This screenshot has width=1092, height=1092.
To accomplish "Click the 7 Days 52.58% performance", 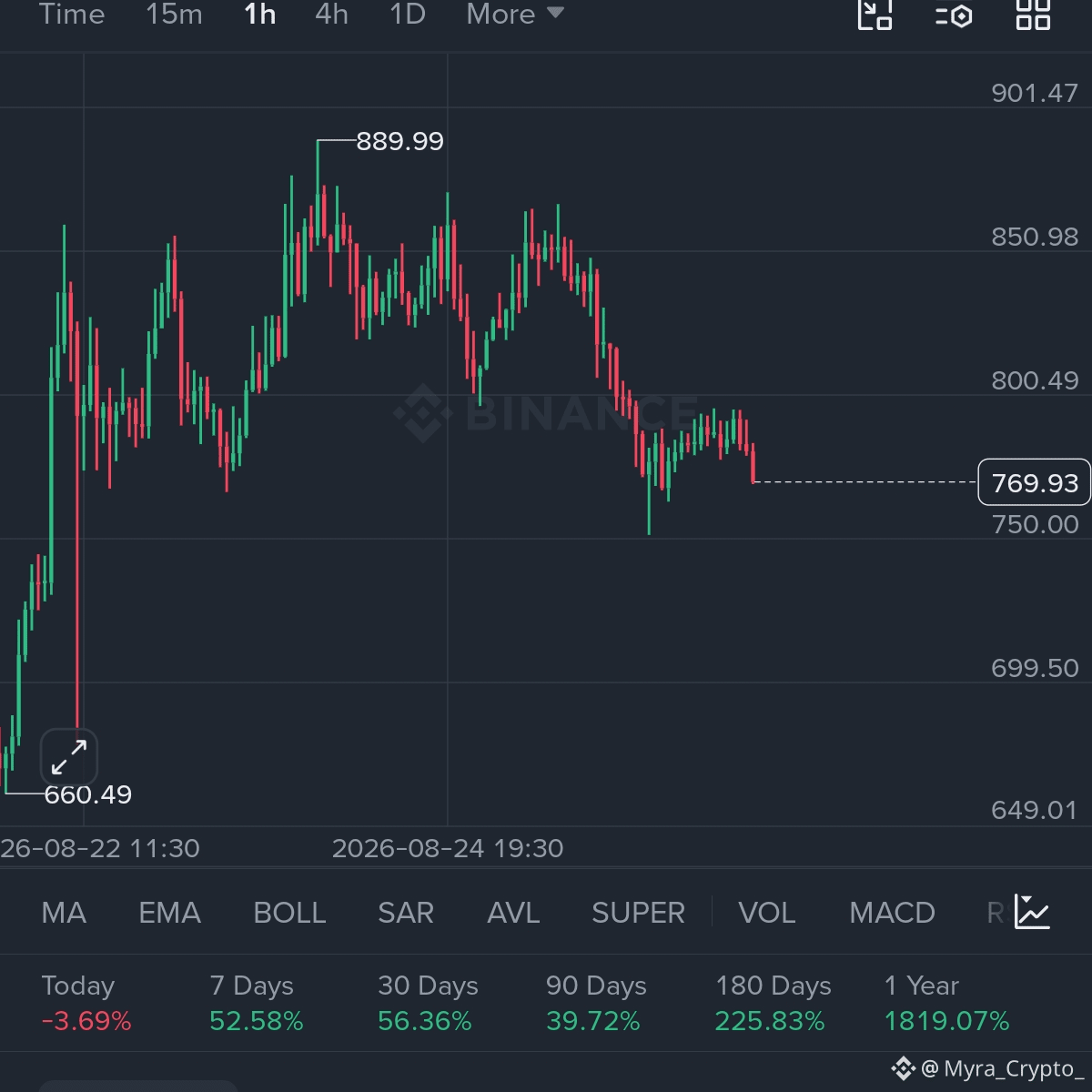I will (x=256, y=1003).
